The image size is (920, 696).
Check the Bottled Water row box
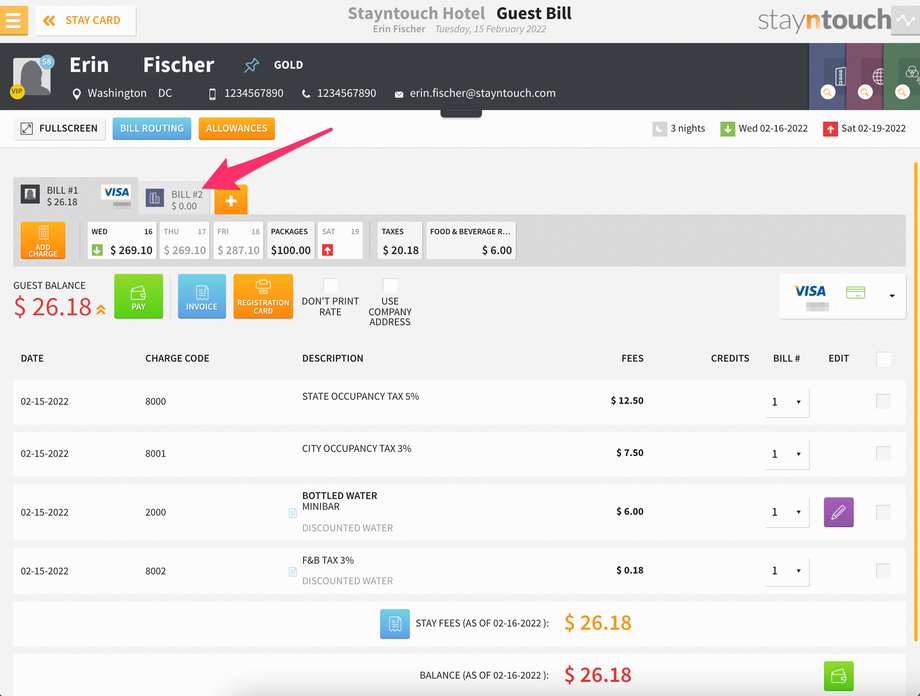click(883, 512)
